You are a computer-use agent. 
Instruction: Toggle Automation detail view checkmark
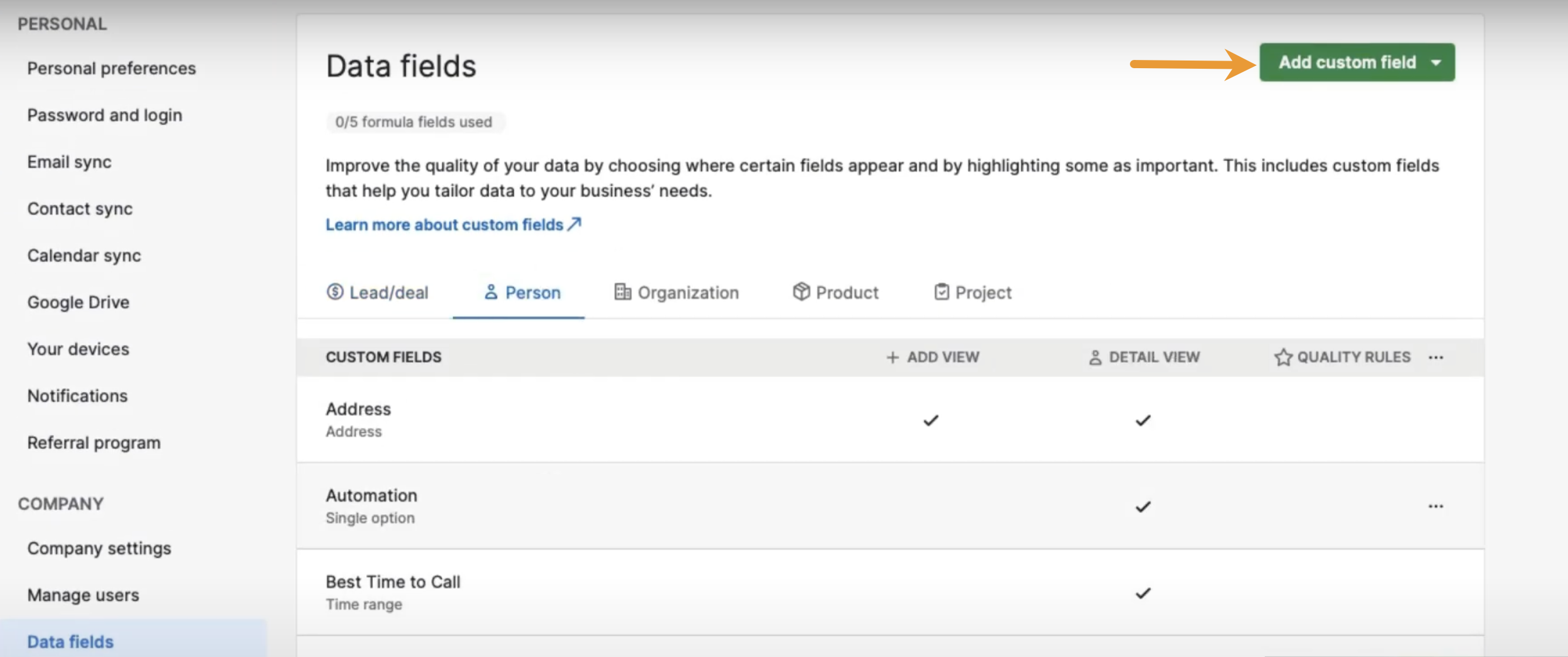pos(1142,507)
